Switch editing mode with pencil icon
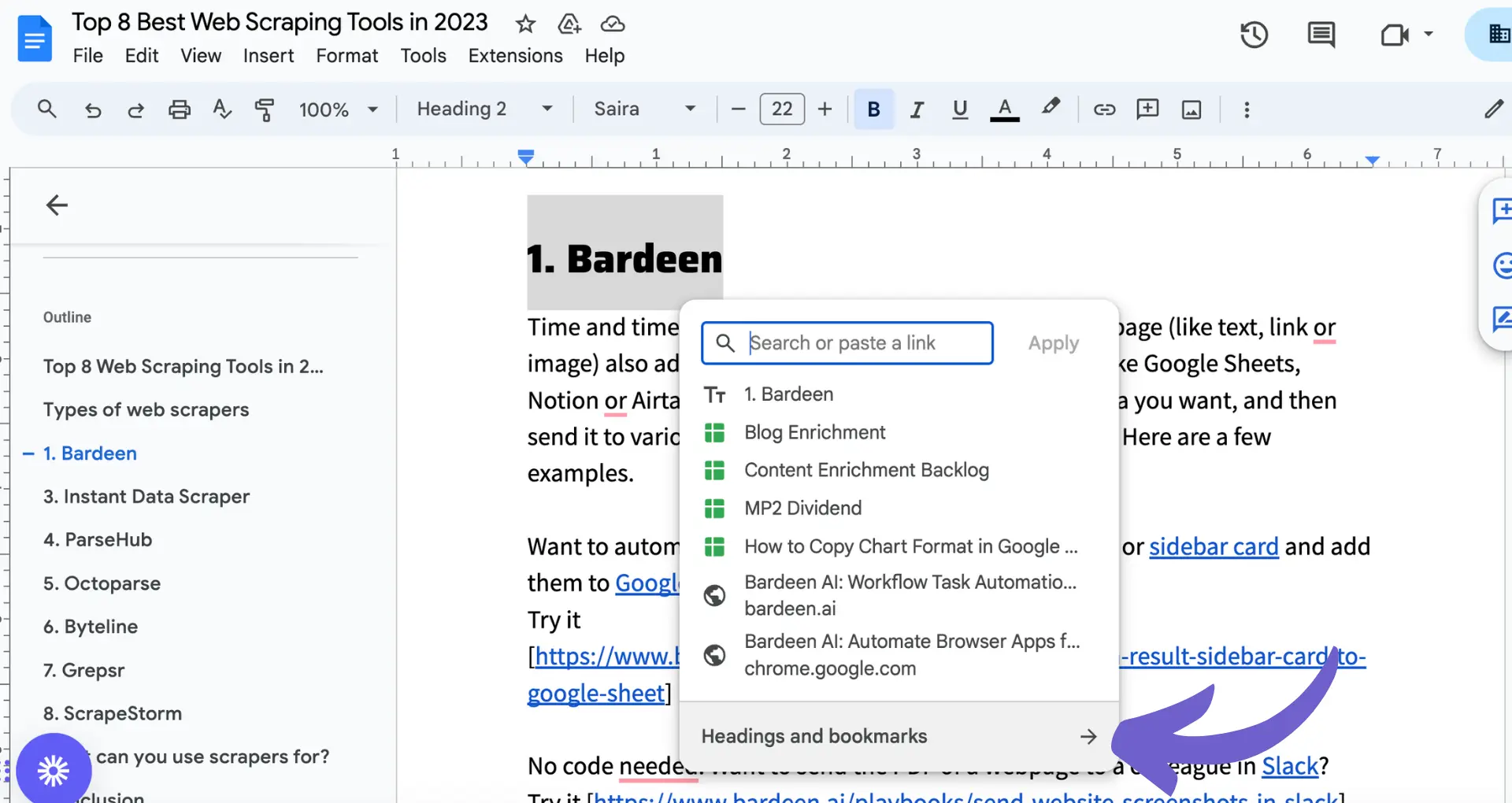This screenshot has height=803, width=1512. pos(1493,109)
